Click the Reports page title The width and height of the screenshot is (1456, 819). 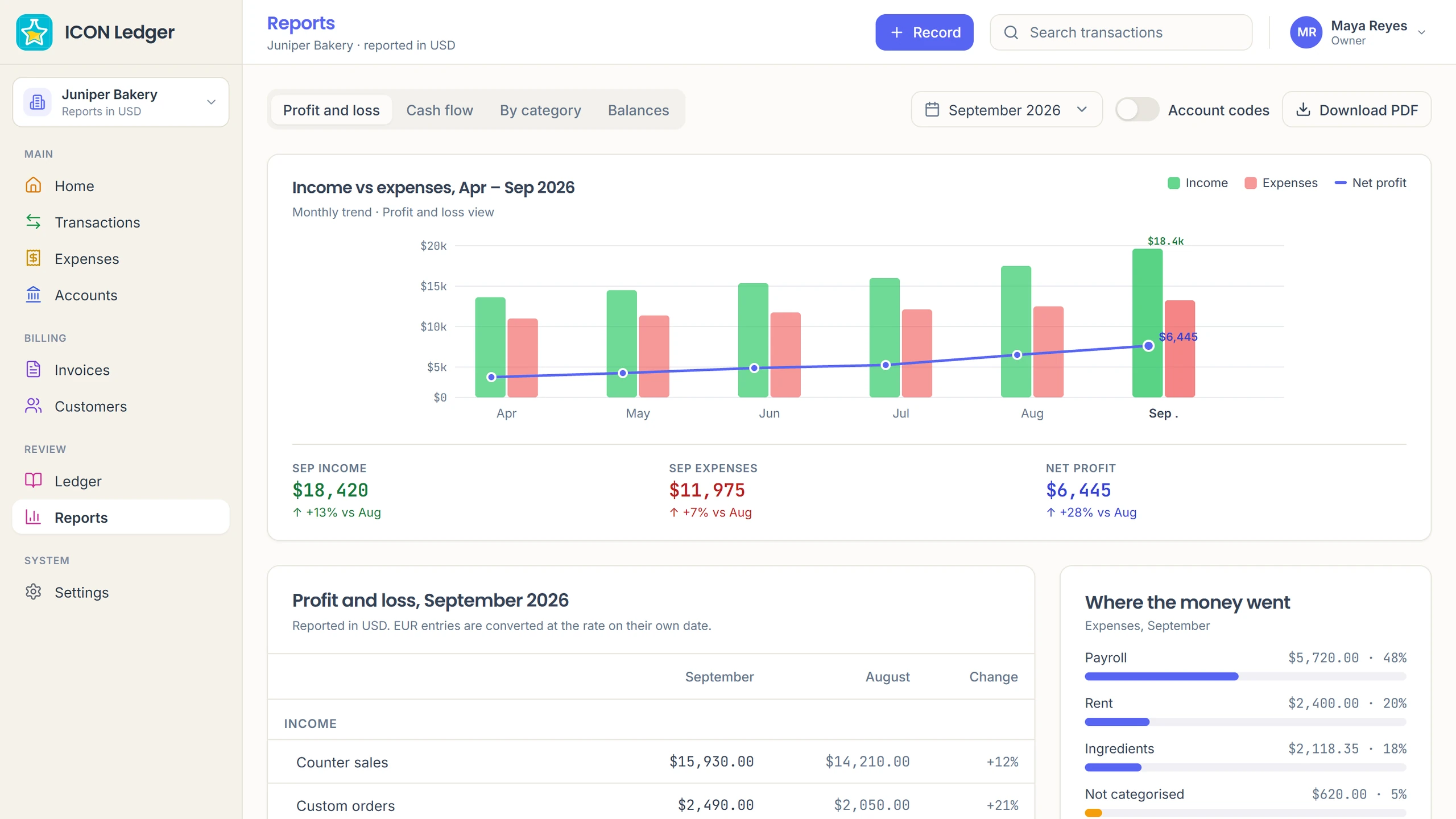[301, 23]
